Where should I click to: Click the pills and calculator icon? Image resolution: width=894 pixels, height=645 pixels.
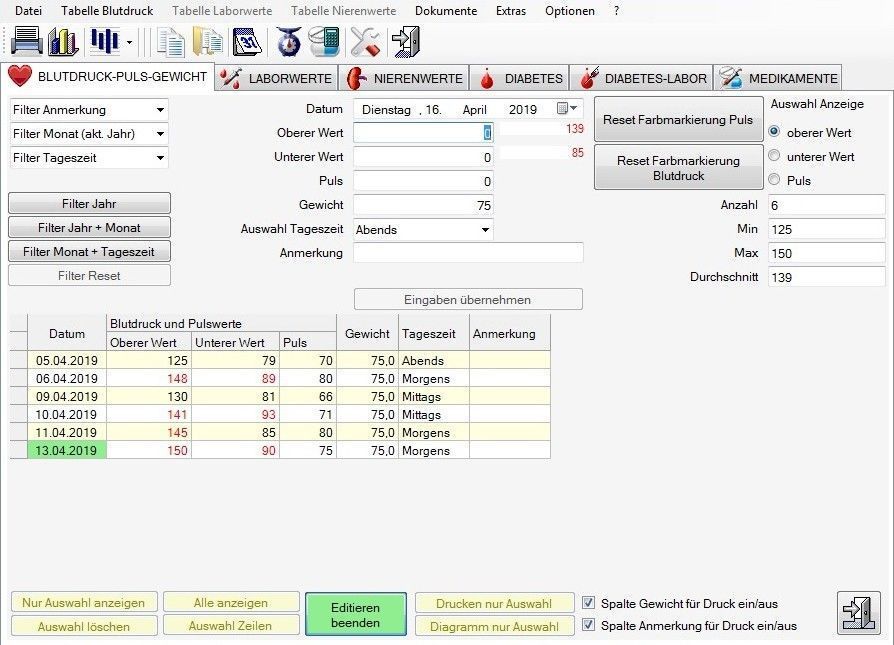pyautogui.click(x=324, y=42)
